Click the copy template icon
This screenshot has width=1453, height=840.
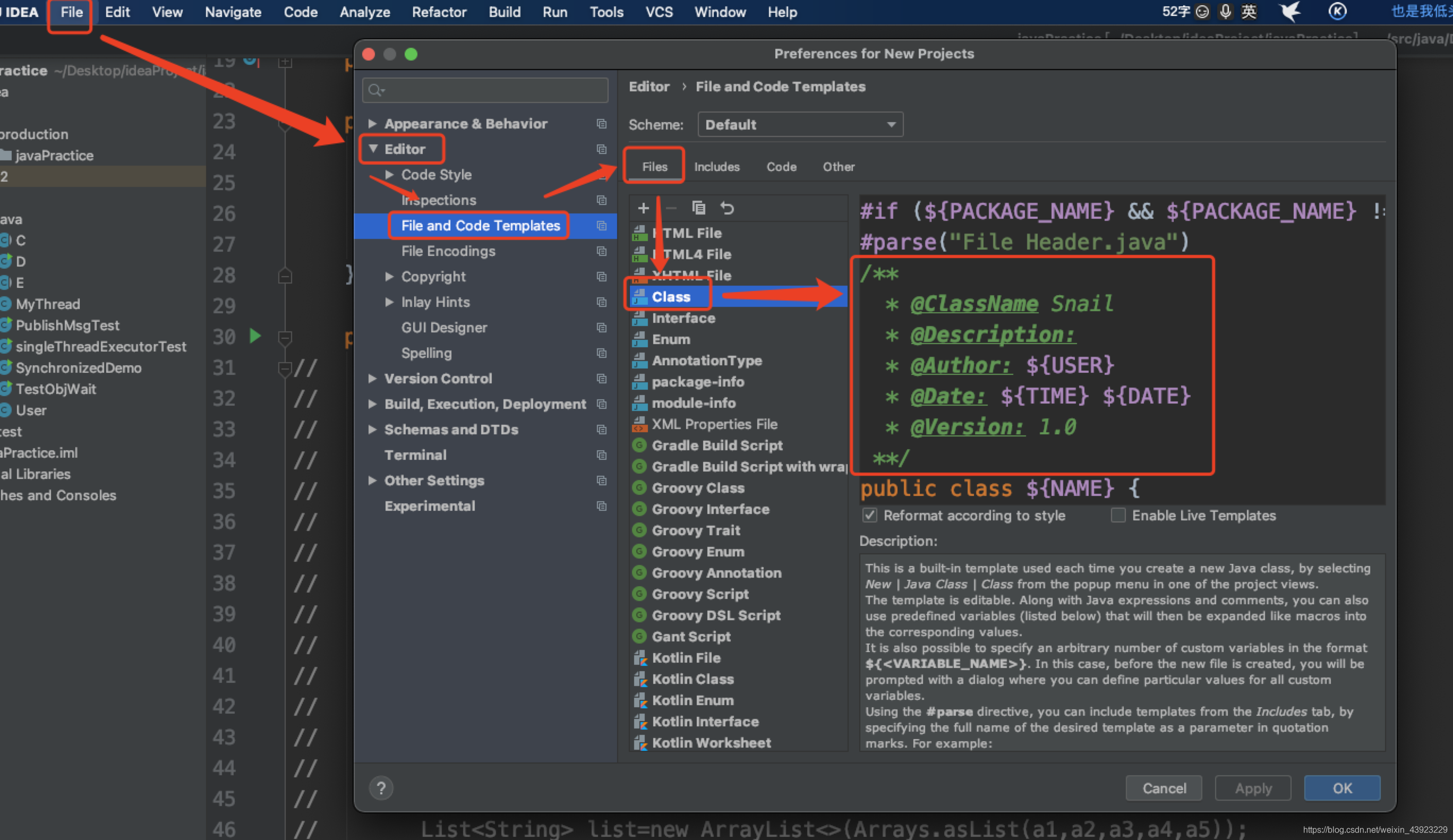pos(698,208)
